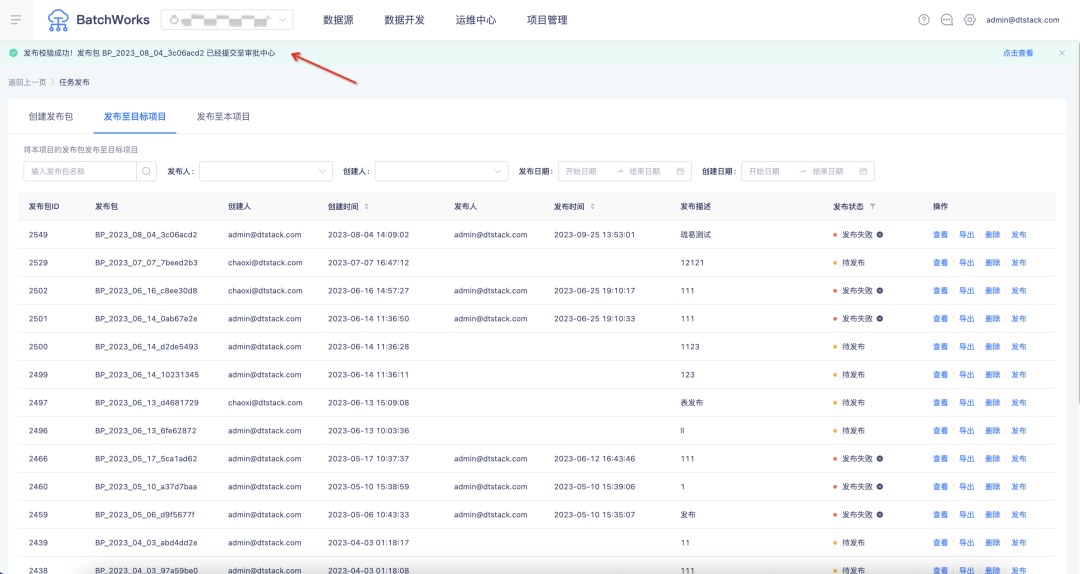Click the search magnifier icon
1080x574 pixels.
click(x=147, y=171)
